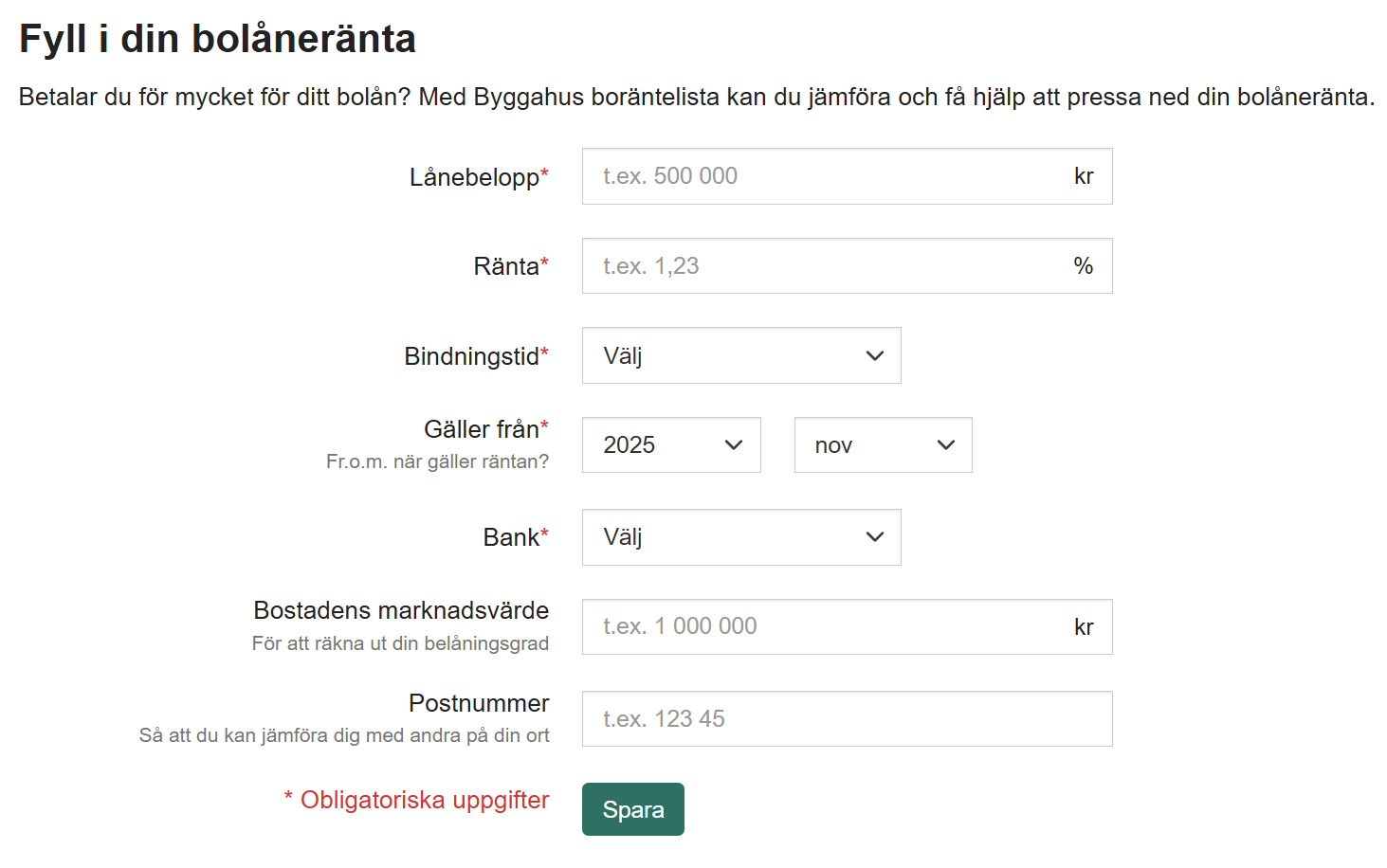Click the Gäller från label
Image resolution: width=1387 pixels, height=868 pixels.
pyautogui.click(x=482, y=429)
